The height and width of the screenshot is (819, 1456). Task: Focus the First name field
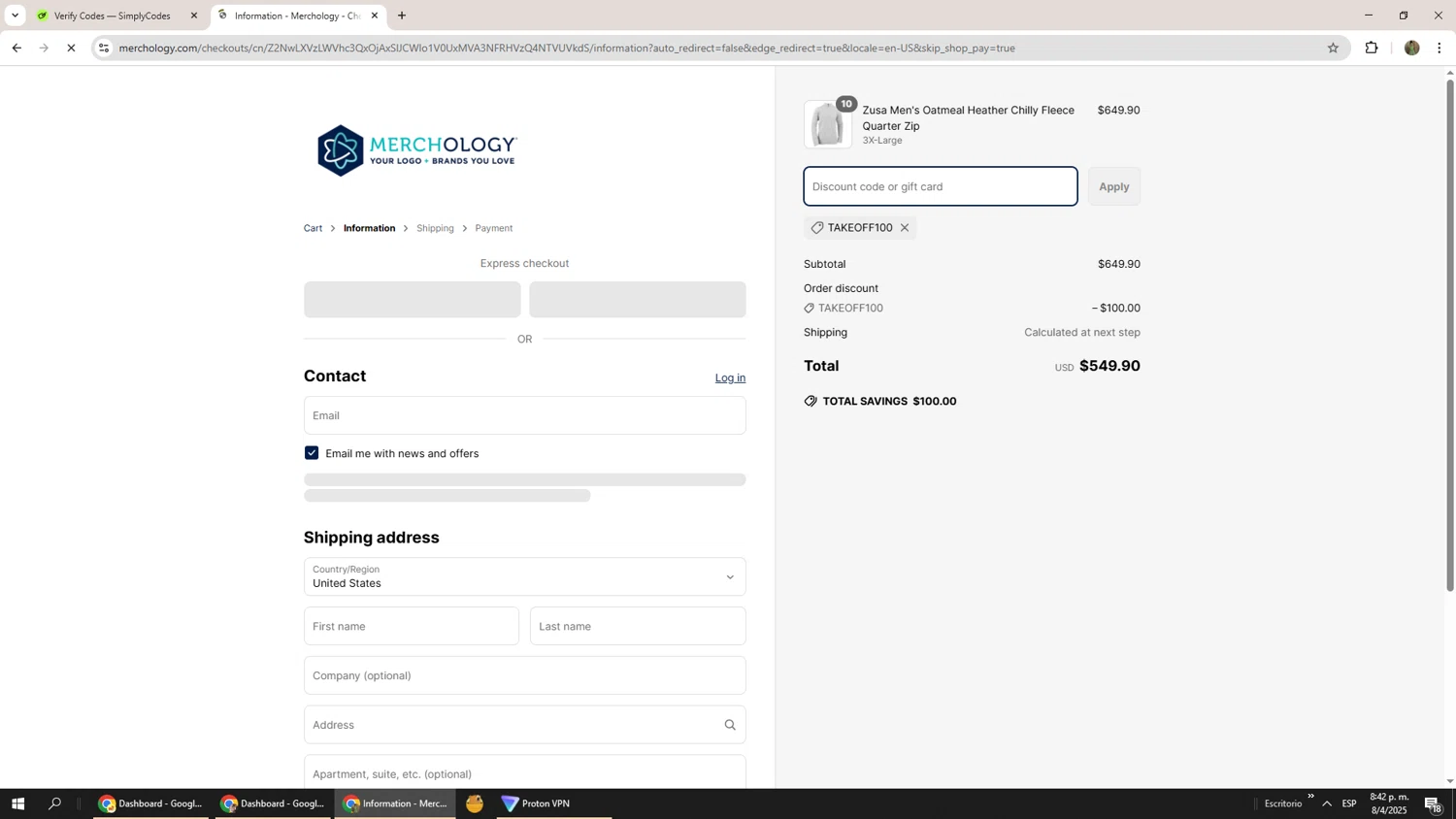point(412,626)
